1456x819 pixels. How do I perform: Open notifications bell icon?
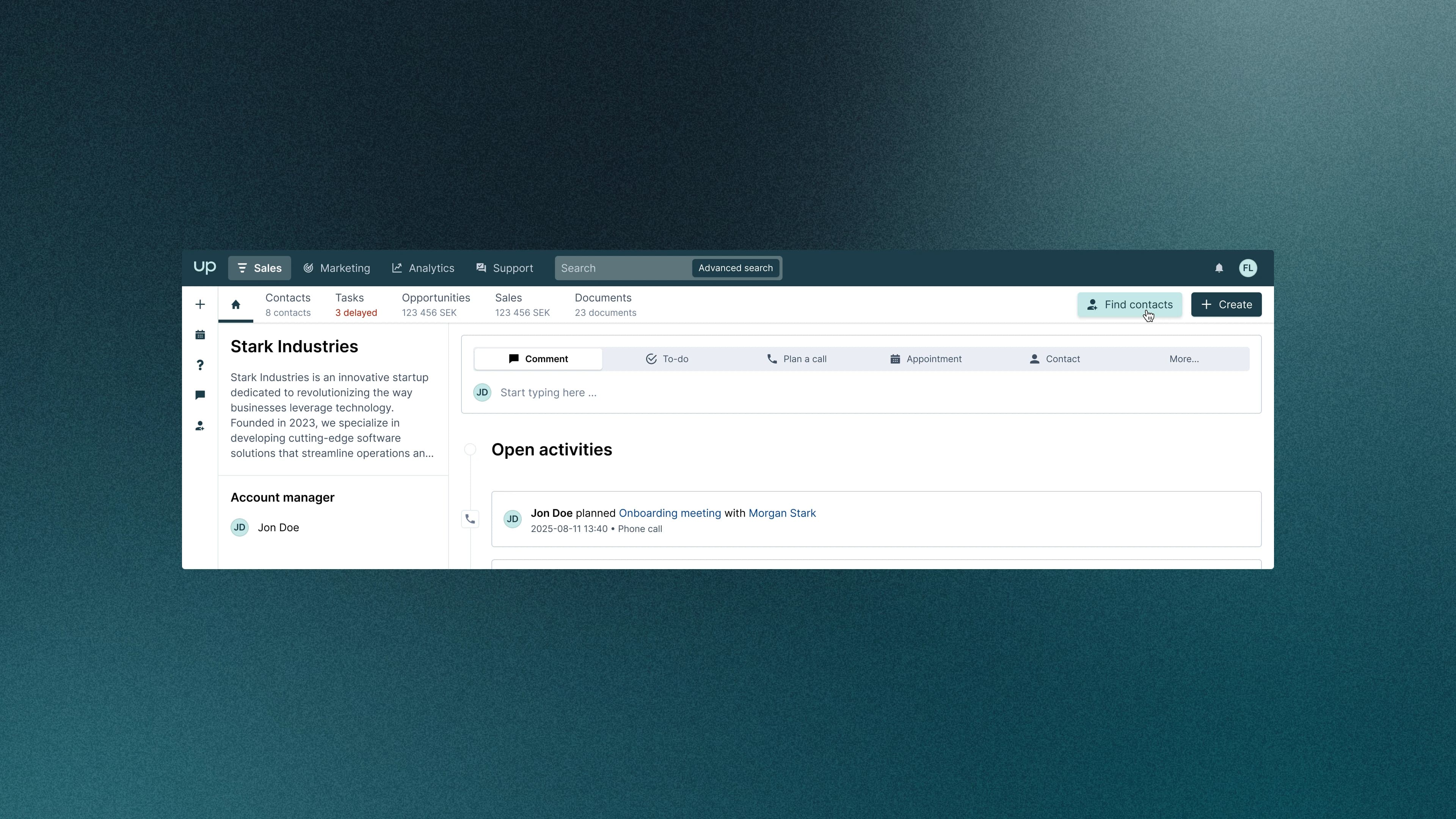coord(1219,268)
